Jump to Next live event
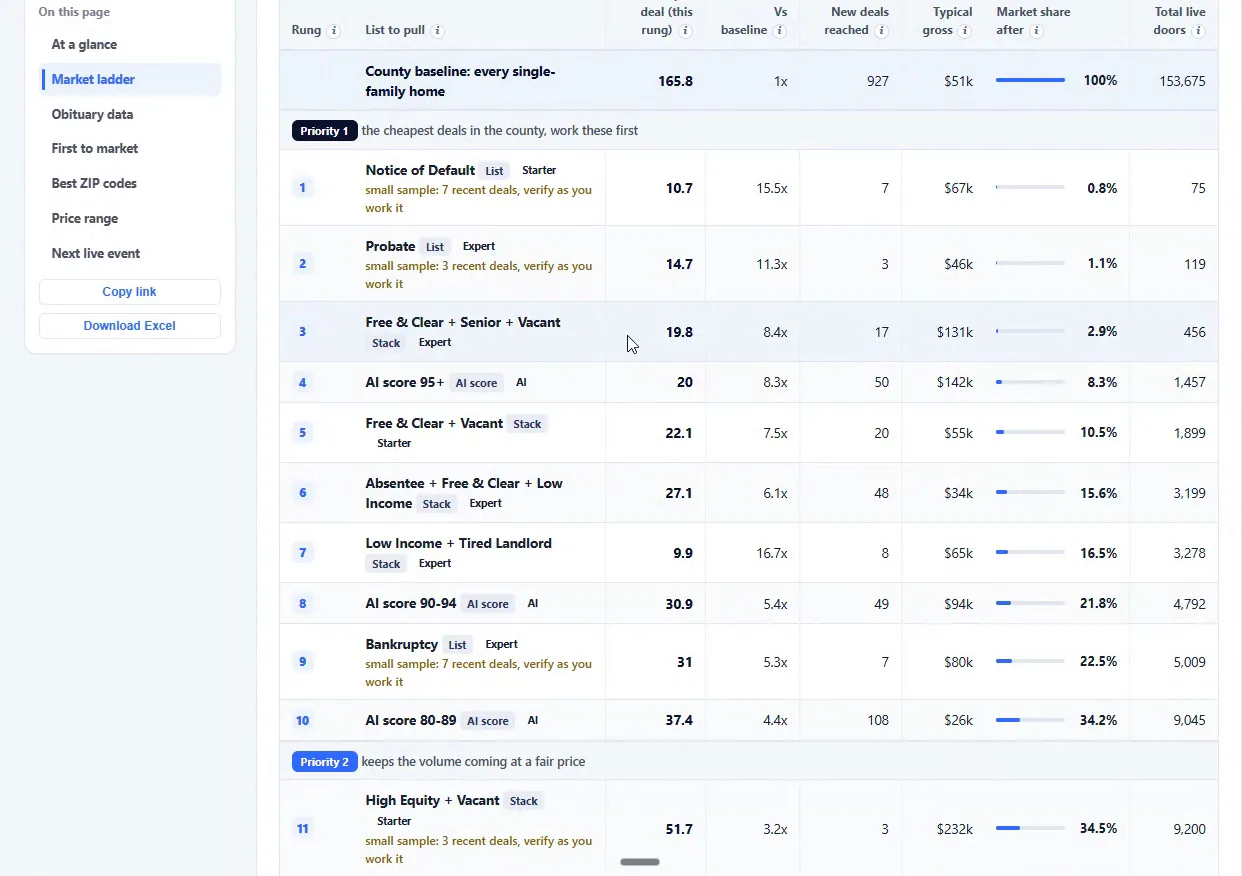The width and height of the screenshot is (1242, 876). coord(96,254)
